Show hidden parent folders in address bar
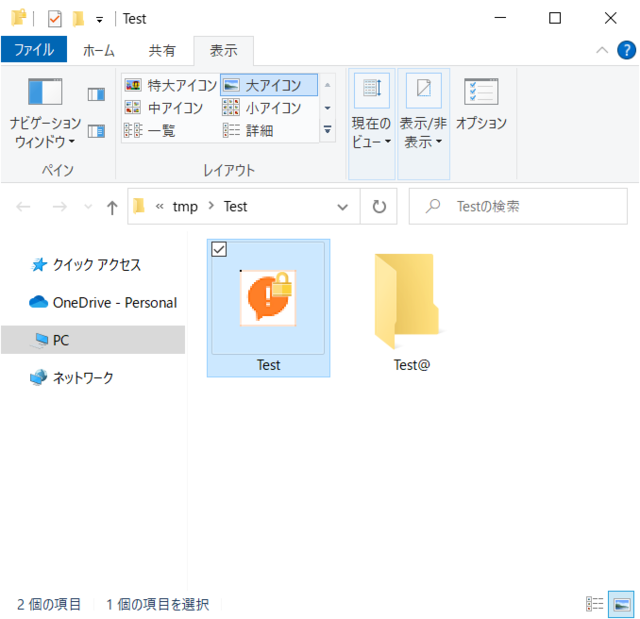The width and height of the screenshot is (640, 619). pos(160,206)
